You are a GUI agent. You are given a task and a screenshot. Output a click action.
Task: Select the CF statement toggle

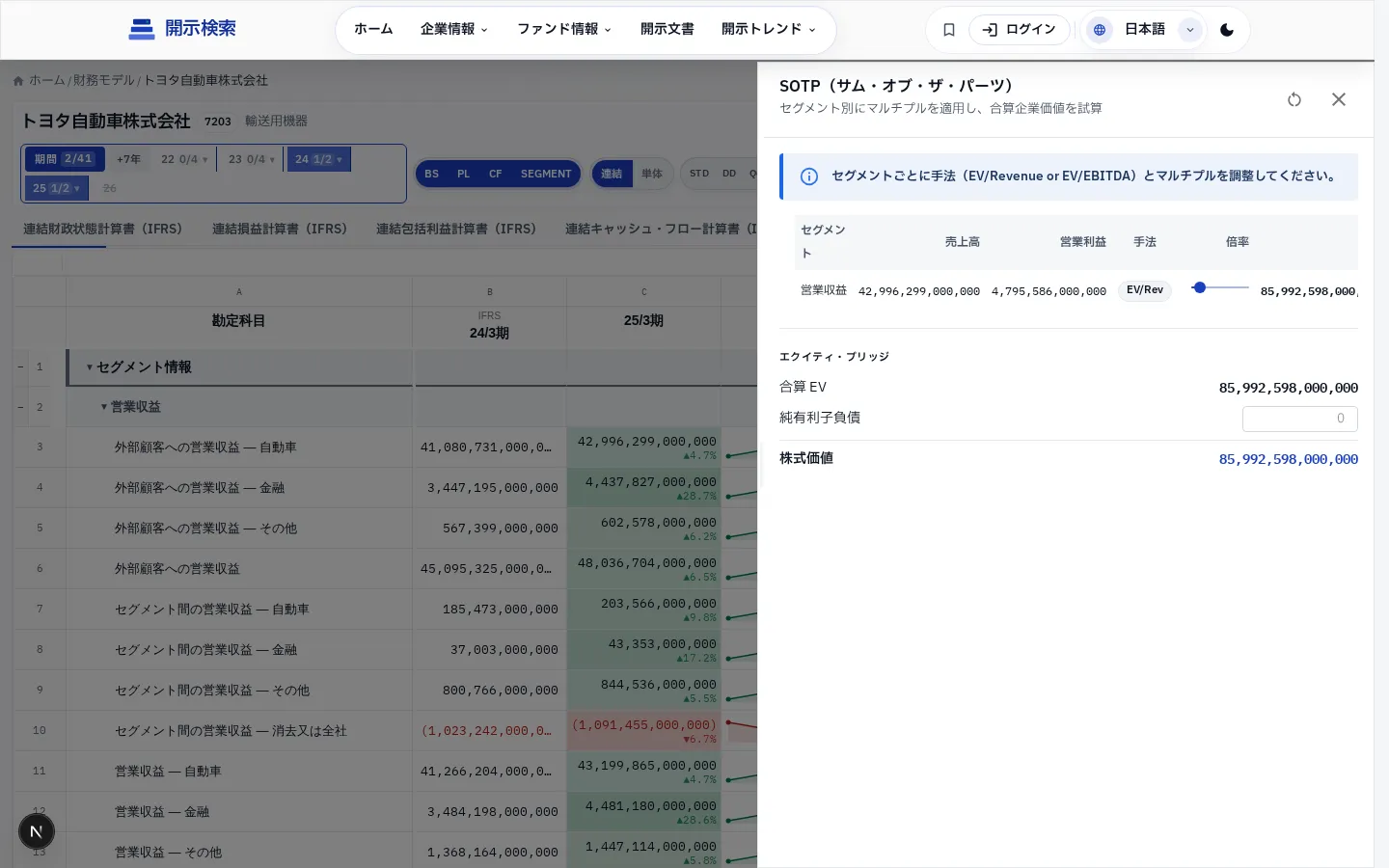click(x=496, y=174)
